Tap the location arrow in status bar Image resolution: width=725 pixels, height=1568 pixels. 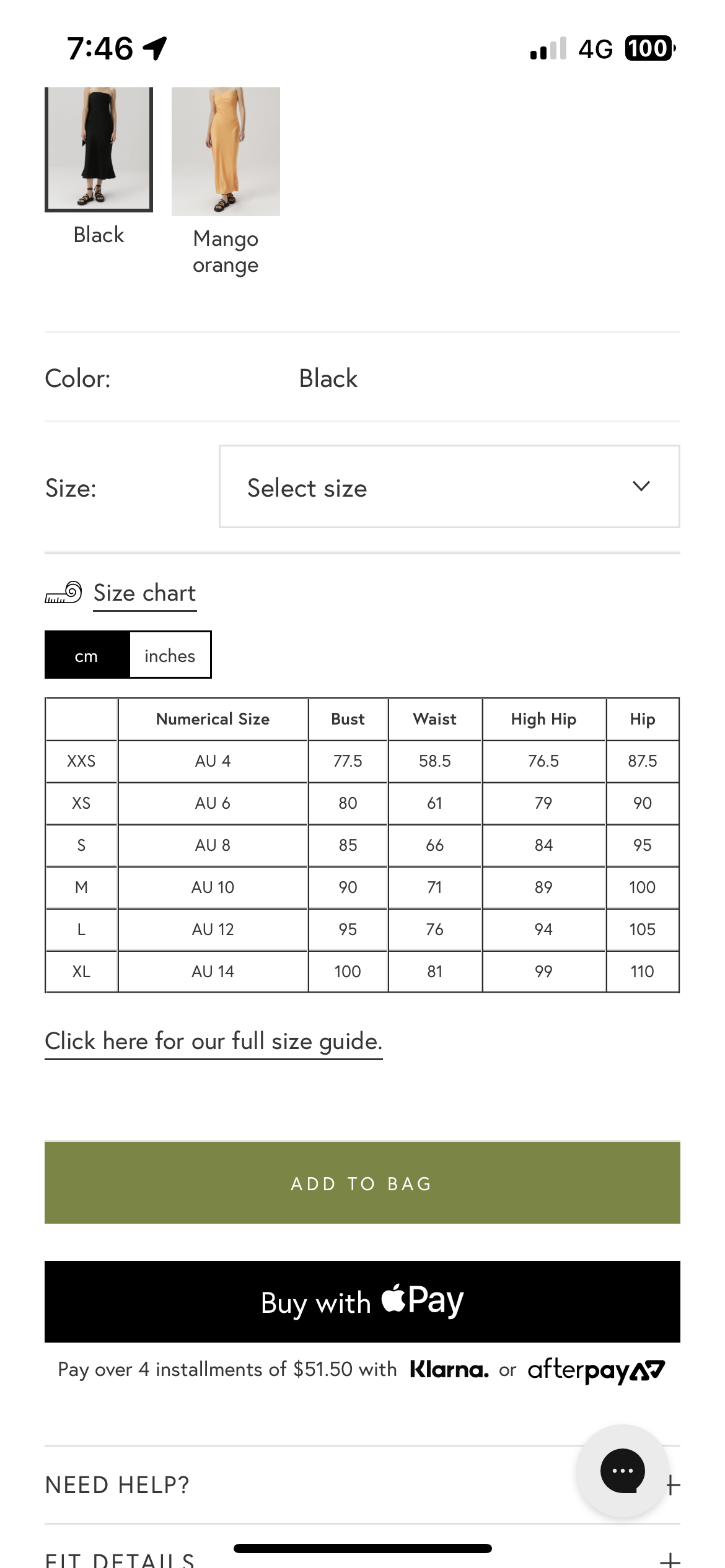coord(155,48)
